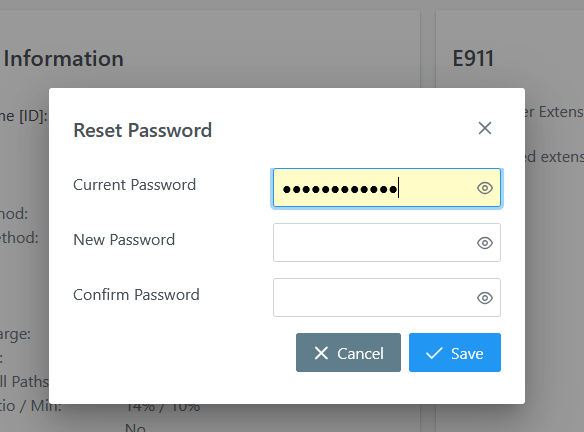Focus the Current Password input field
Viewport: 584px width, 432px height.
[387, 188]
